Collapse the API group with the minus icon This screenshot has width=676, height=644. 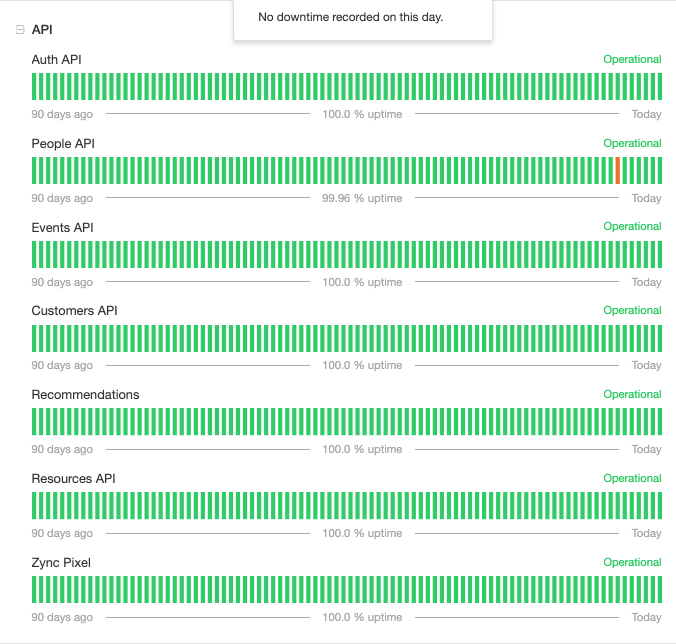click(20, 29)
